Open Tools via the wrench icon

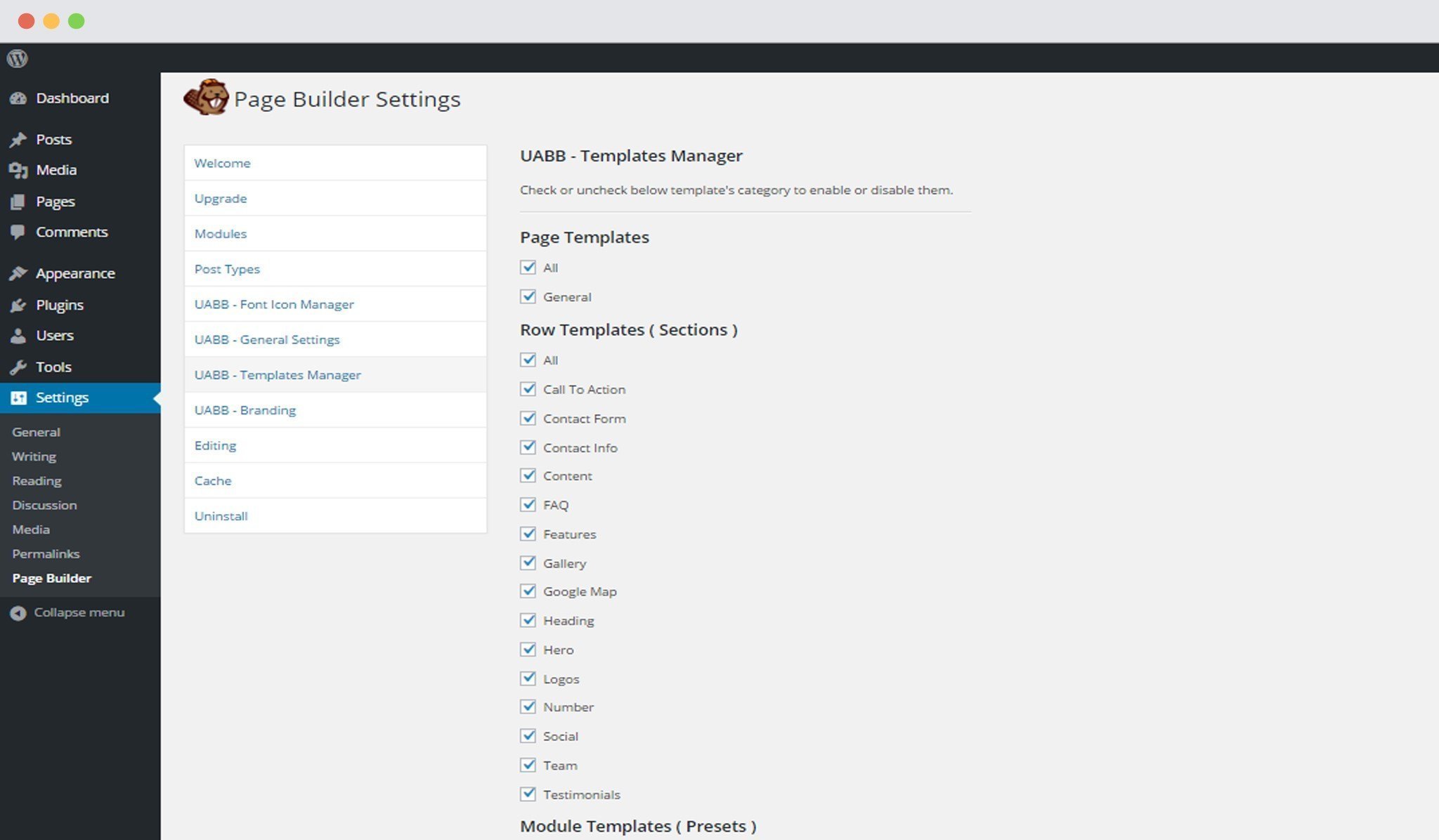18,366
